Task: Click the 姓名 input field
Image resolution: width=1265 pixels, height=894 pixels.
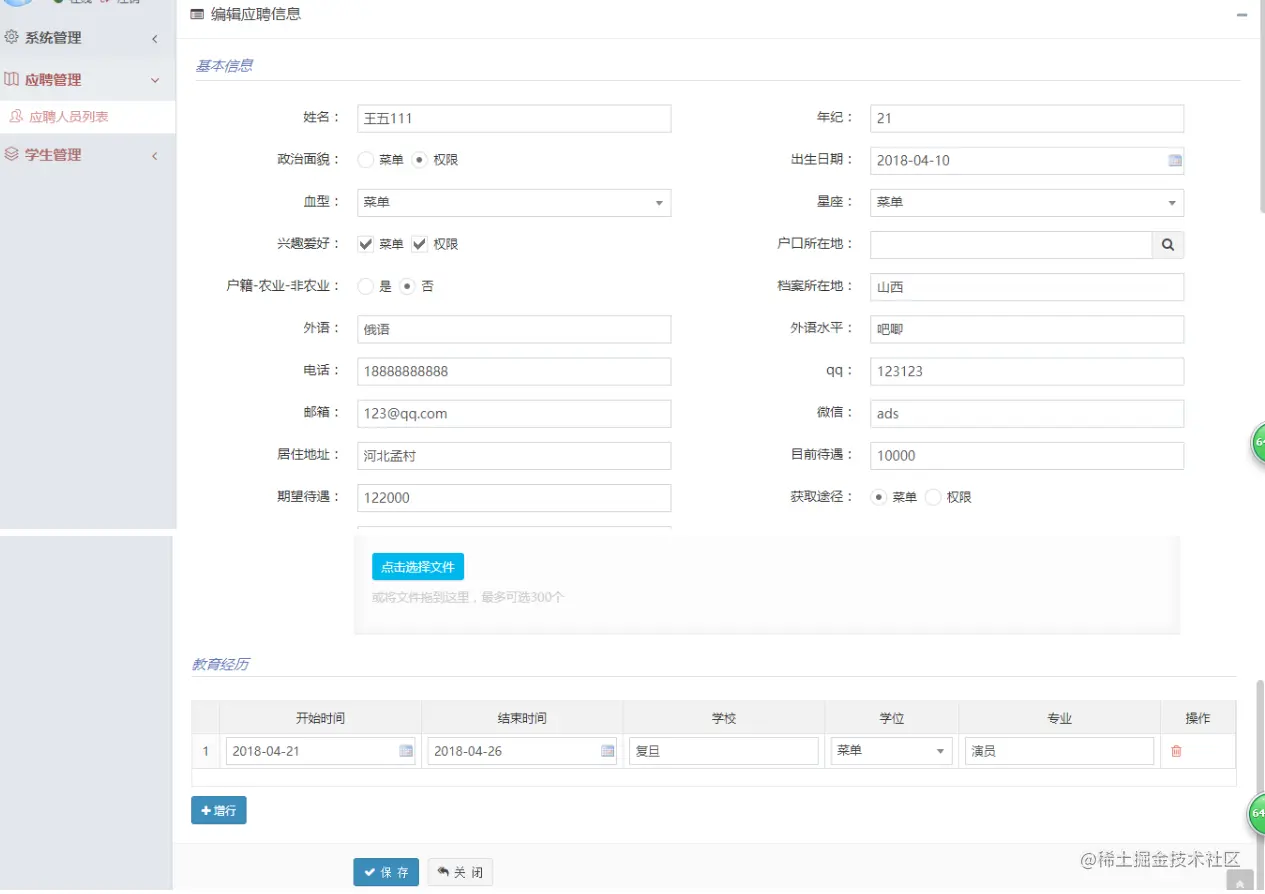Action: coord(514,118)
